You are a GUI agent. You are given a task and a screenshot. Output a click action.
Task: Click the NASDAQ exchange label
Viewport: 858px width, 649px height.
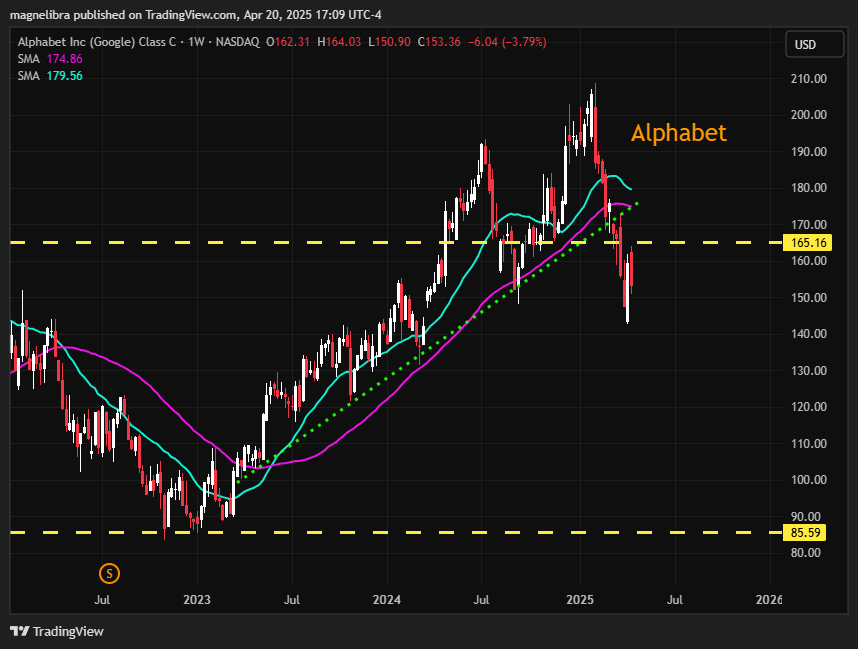[x=237, y=42]
